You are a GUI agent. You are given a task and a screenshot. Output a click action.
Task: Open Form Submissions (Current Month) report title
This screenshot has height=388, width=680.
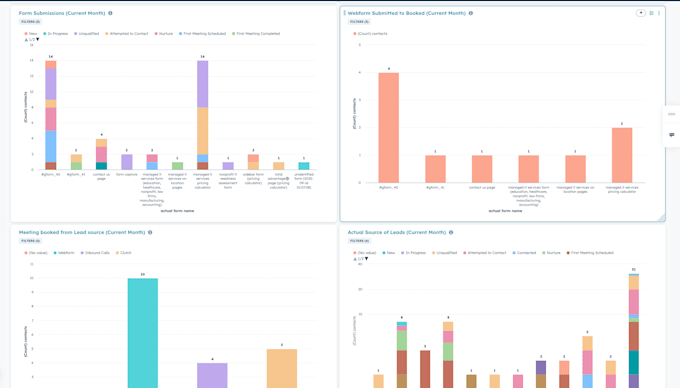point(62,13)
